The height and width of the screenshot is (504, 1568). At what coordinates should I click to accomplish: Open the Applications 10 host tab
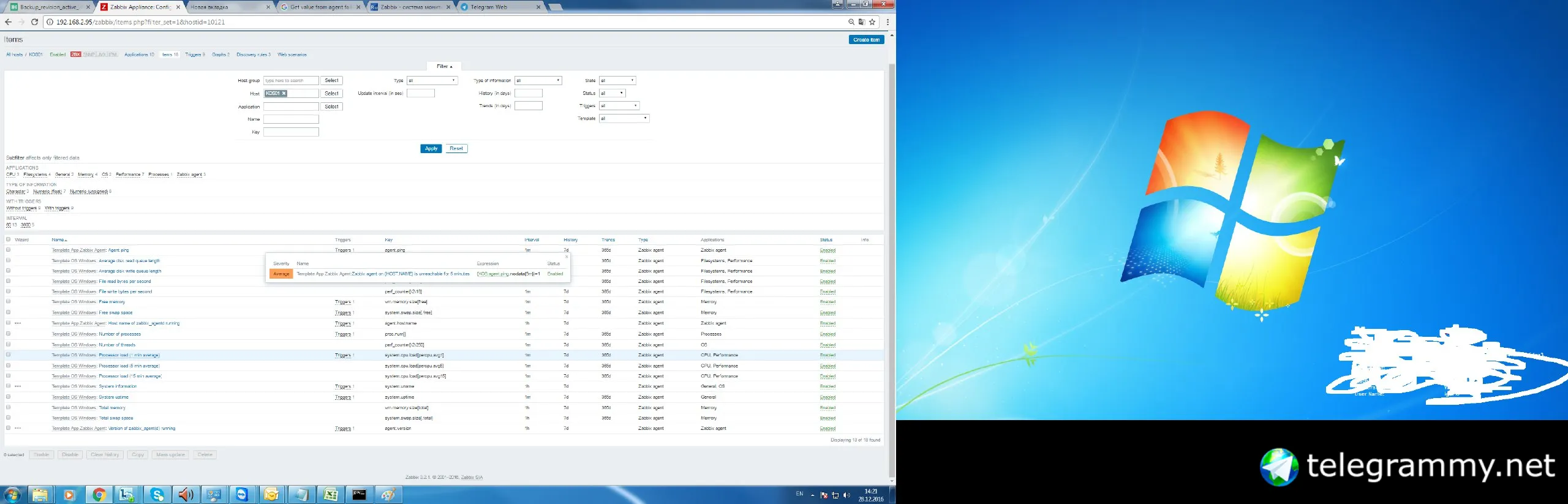point(139,55)
